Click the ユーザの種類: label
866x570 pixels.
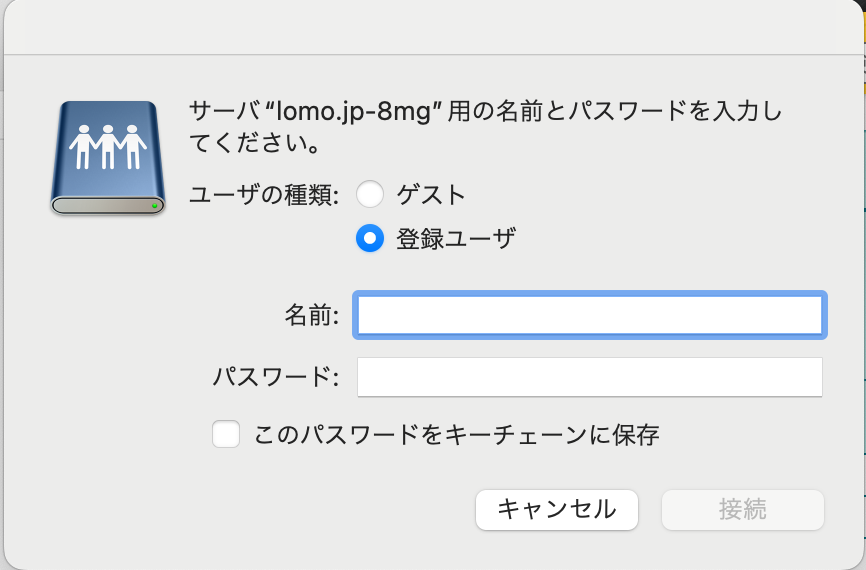[264, 193]
